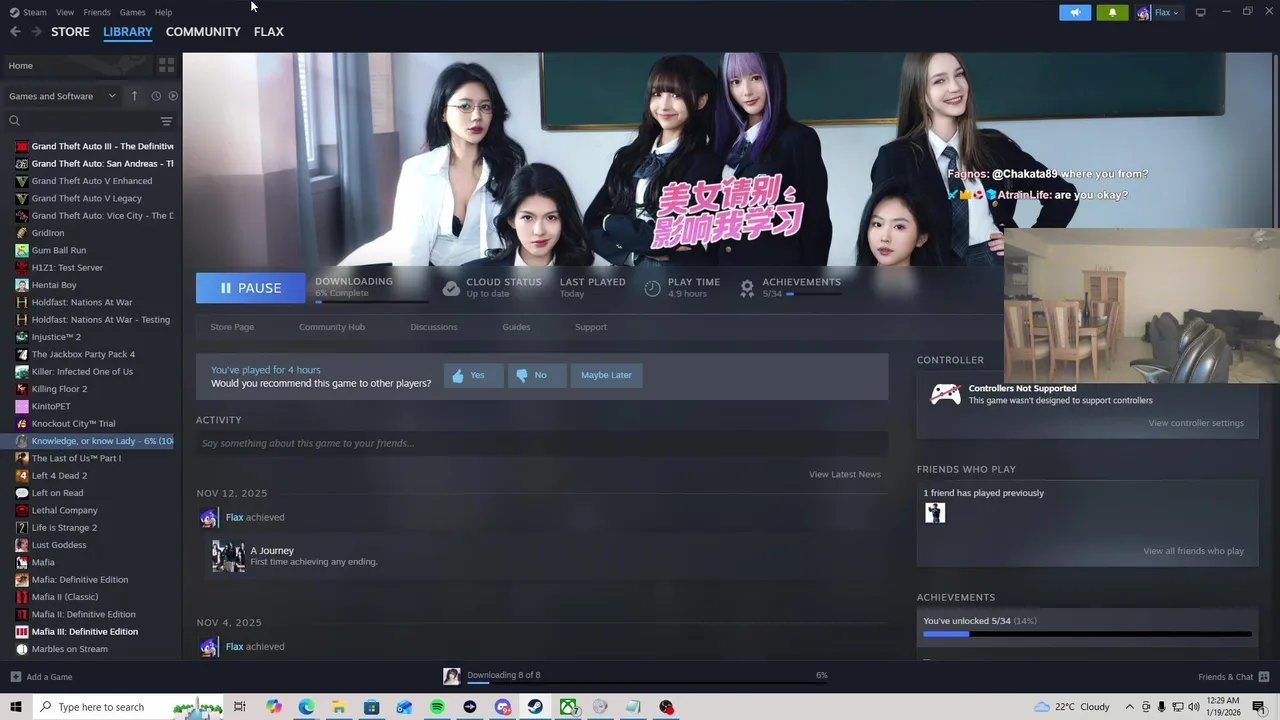
Task: Open Task View on taskbar
Action: coord(240,707)
